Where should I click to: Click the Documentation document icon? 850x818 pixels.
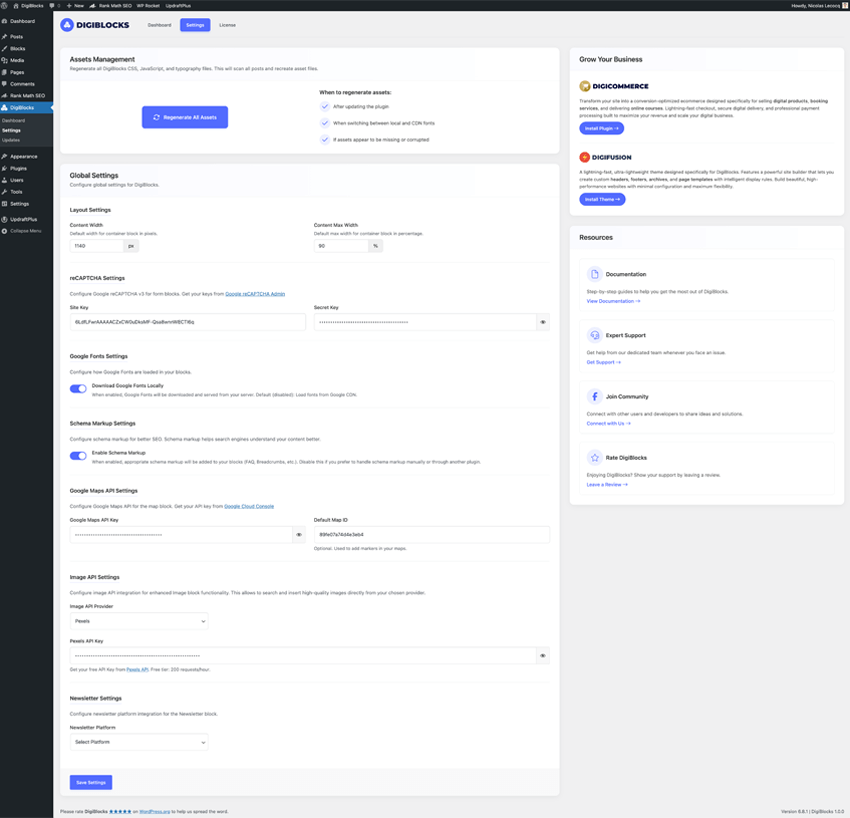(594, 274)
